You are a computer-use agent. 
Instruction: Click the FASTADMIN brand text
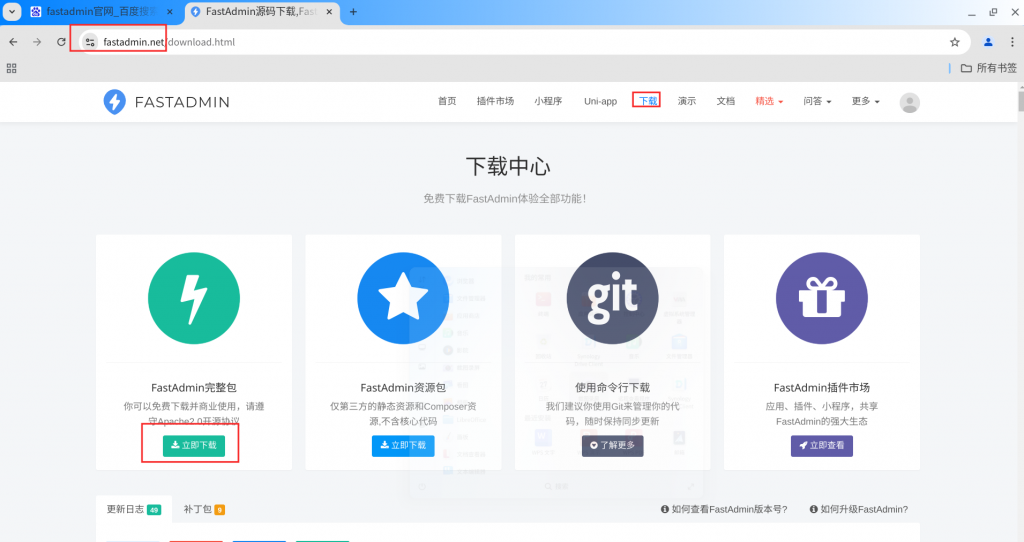pyautogui.click(x=182, y=102)
